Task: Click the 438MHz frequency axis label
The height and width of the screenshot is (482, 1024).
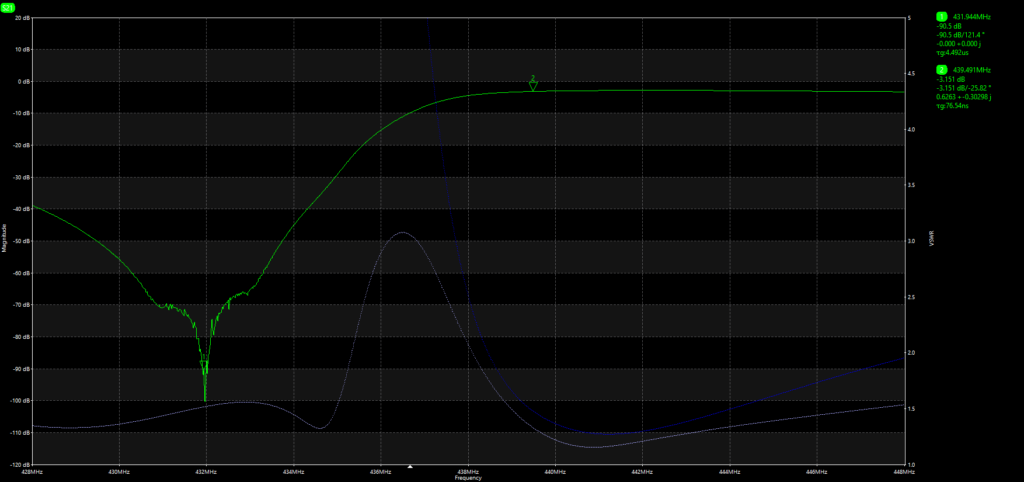Action: click(467, 471)
